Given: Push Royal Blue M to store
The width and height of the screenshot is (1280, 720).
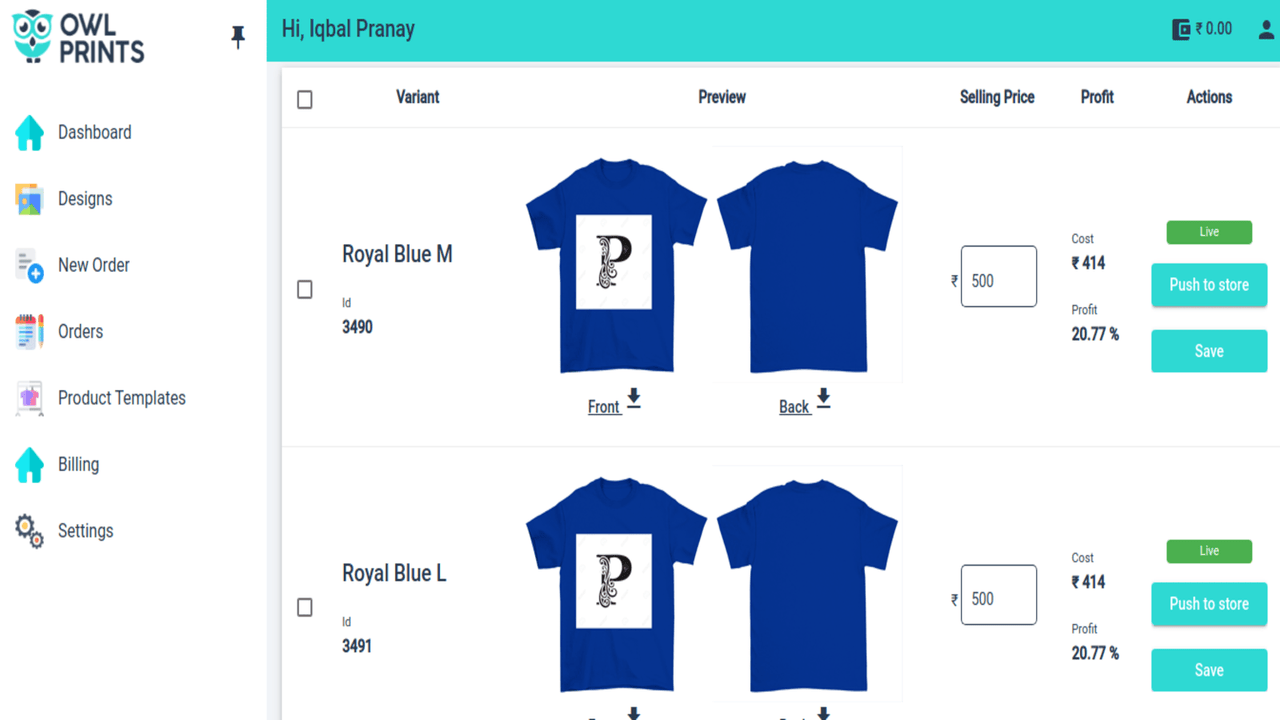Looking at the screenshot, I should pyautogui.click(x=1209, y=285).
